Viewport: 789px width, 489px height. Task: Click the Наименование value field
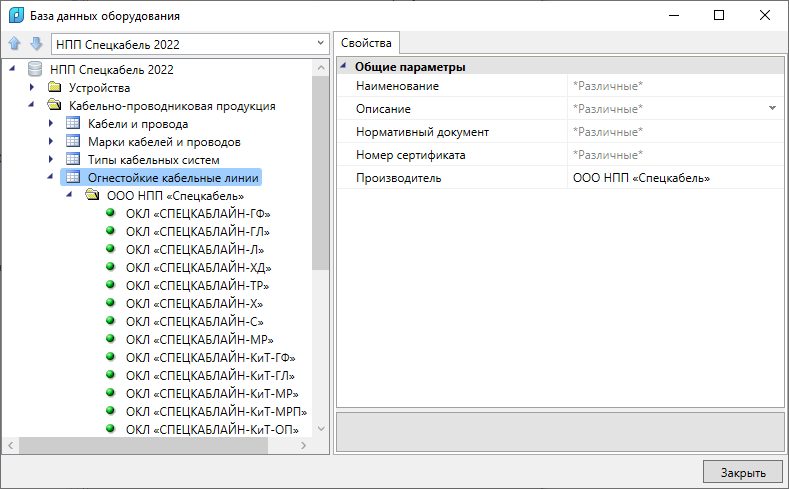coord(675,86)
